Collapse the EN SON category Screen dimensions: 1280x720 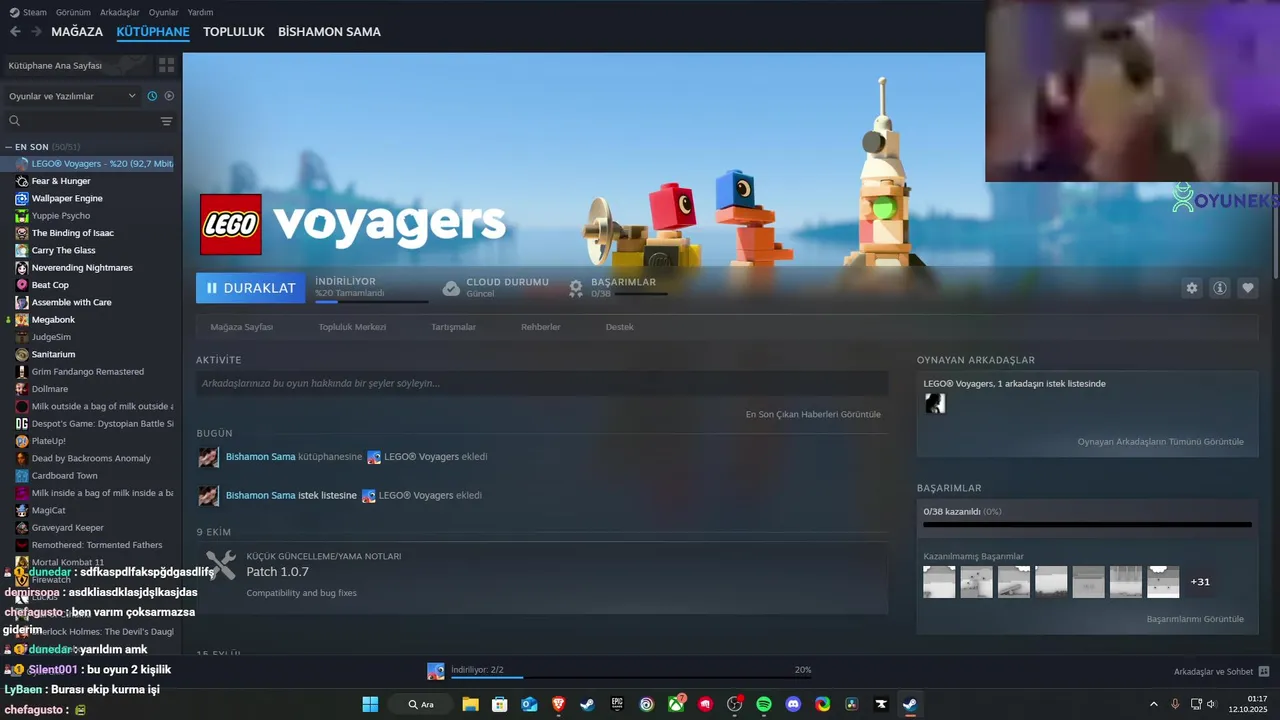click(9, 147)
